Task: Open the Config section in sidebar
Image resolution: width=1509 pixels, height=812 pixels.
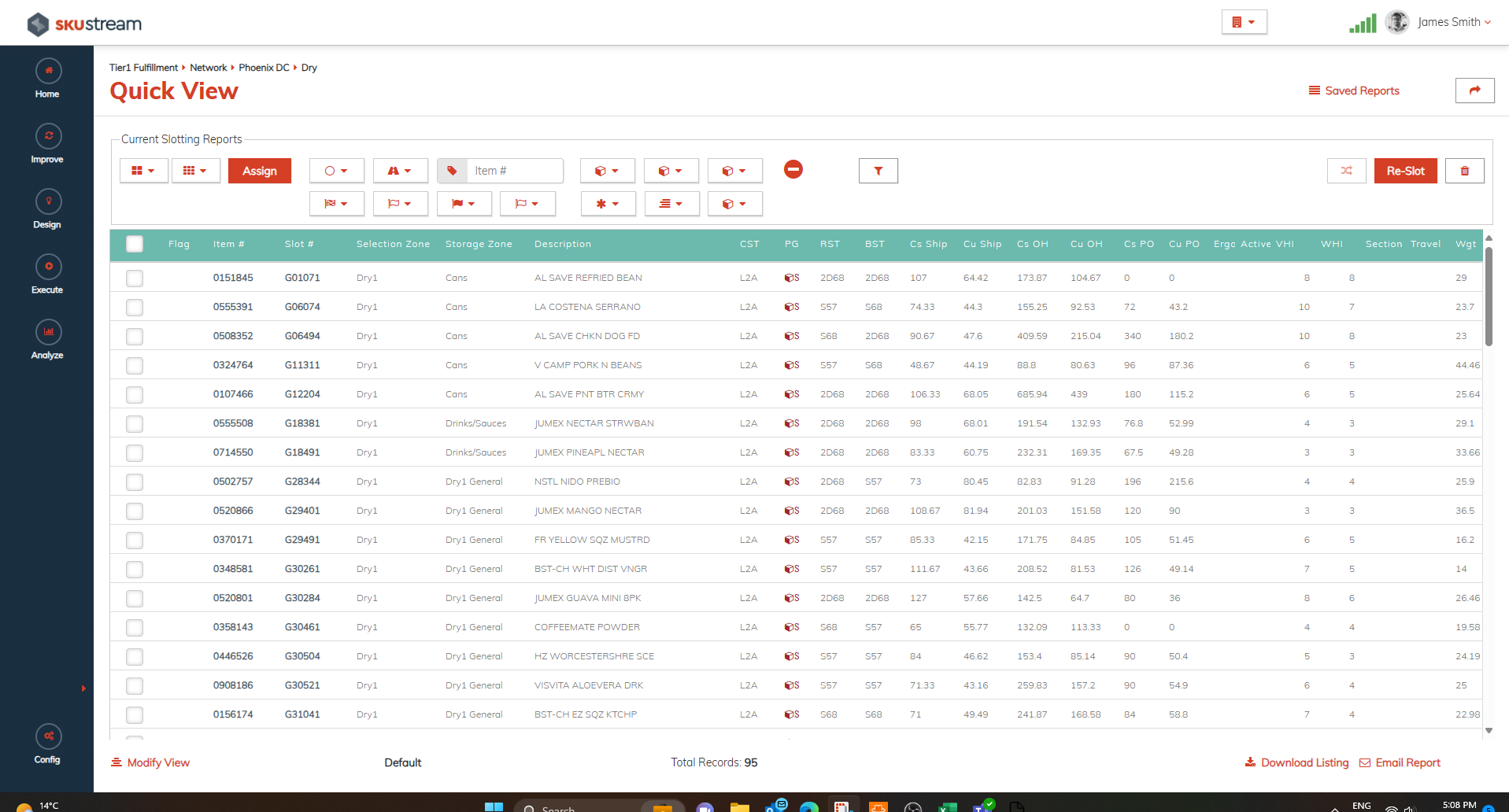Action: (47, 744)
